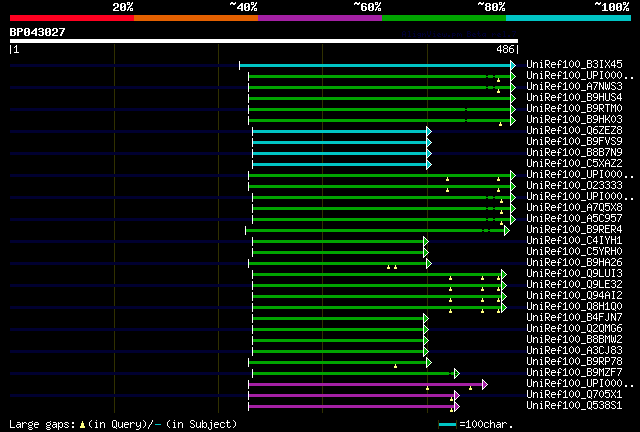Click the UniRef100_Q9LE32 label
640x432 pixels.
(x=574, y=285)
